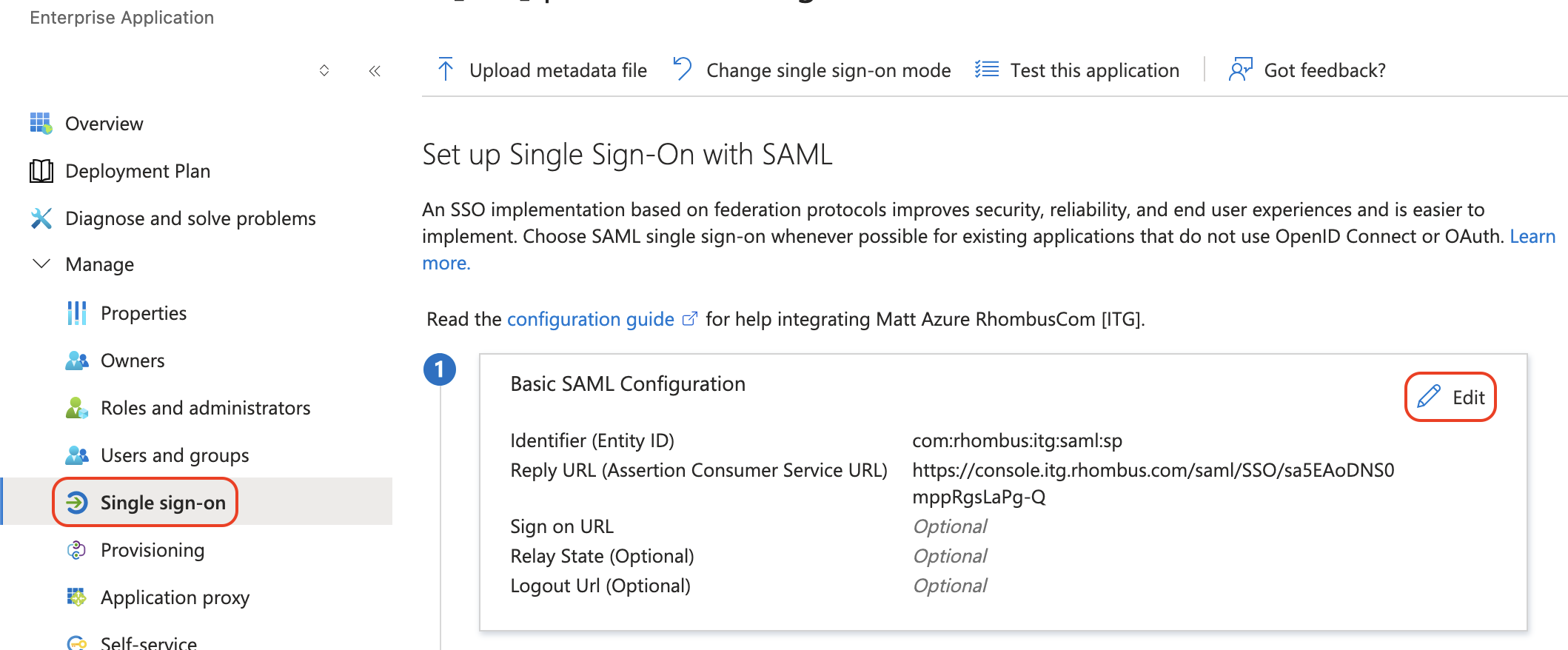This screenshot has width=1568, height=650.
Task: Click the Logout Url (Optional) label
Action: click(600, 586)
